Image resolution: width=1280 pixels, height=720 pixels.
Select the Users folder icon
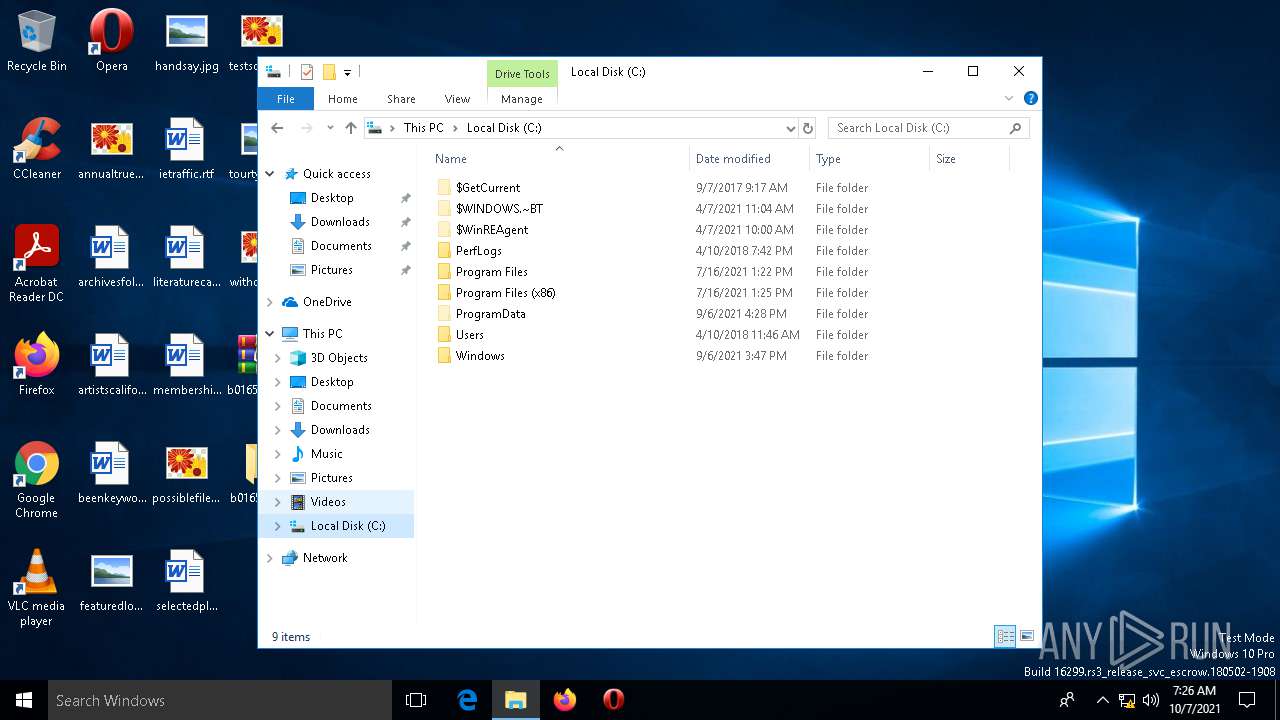click(x=445, y=335)
